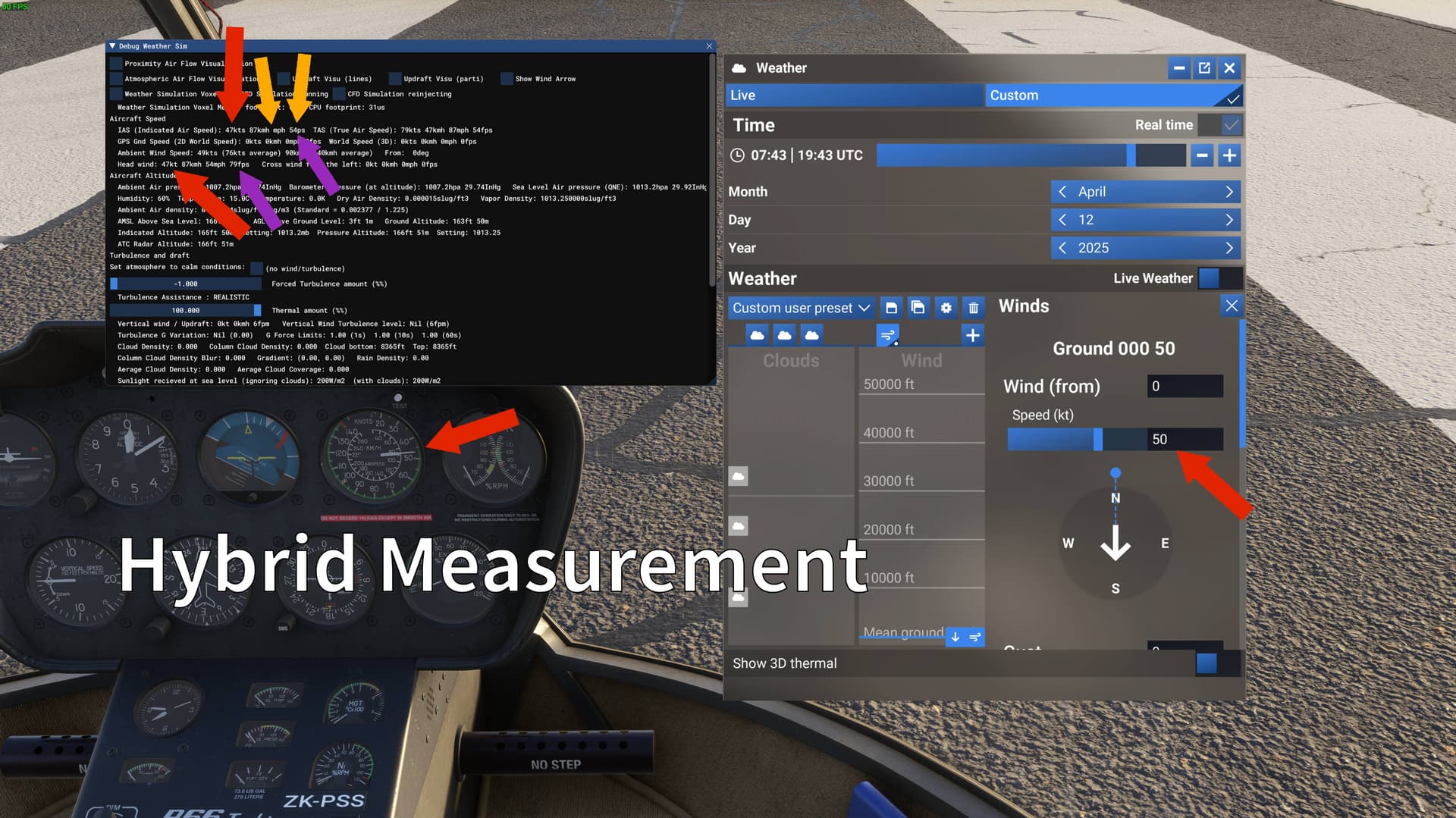Select the wind layer icon above Wind column
This screenshot has height=818, width=1456.
click(887, 335)
